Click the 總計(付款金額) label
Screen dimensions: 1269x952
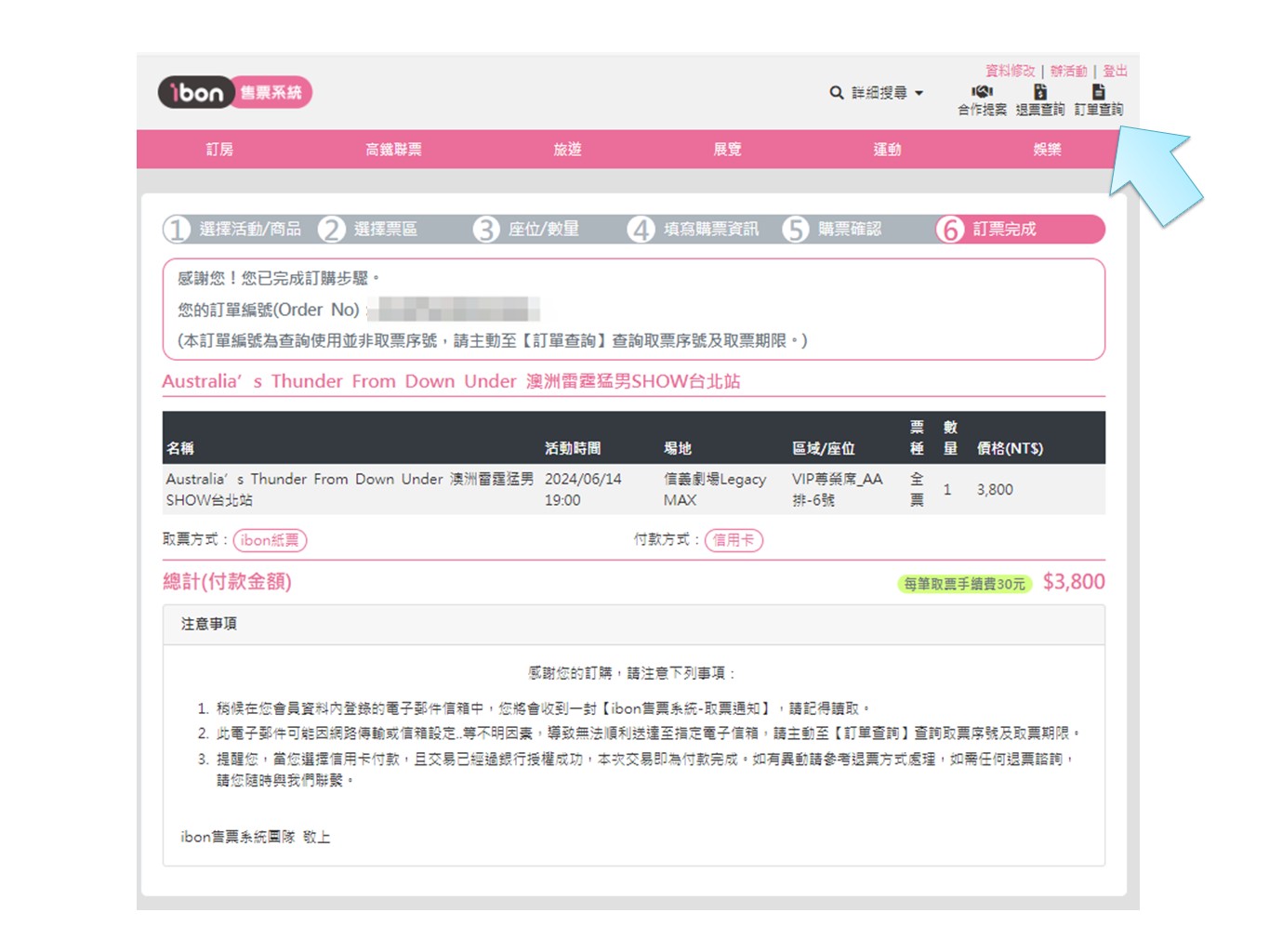[x=227, y=581]
